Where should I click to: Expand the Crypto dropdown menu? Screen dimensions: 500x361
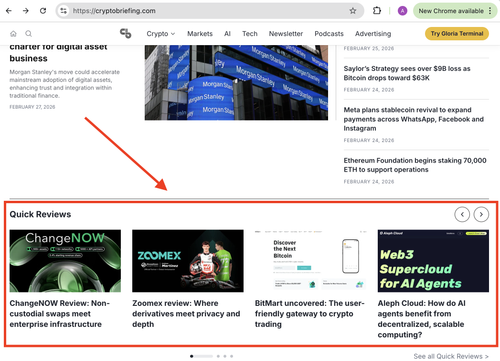(x=161, y=34)
